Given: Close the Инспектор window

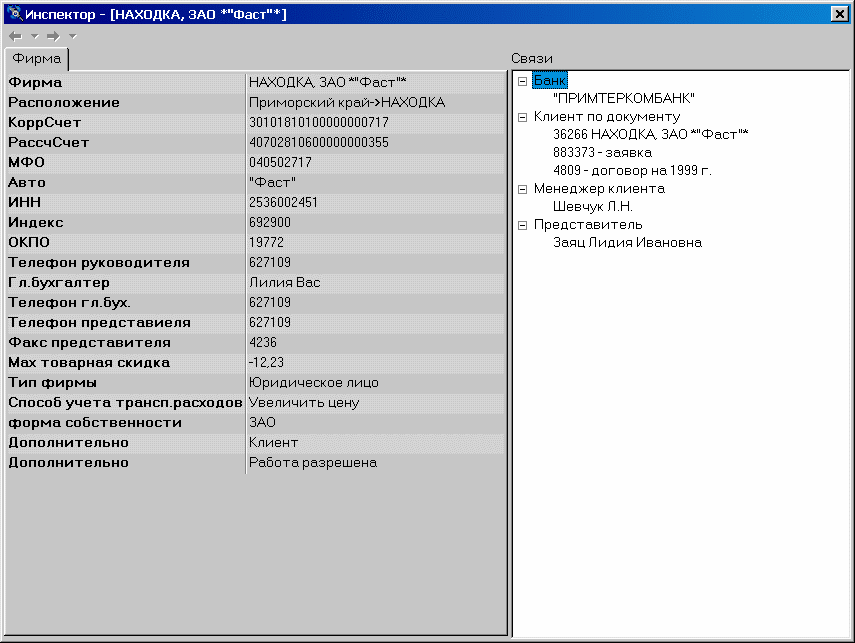Looking at the screenshot, I should (x=839, y=13).
